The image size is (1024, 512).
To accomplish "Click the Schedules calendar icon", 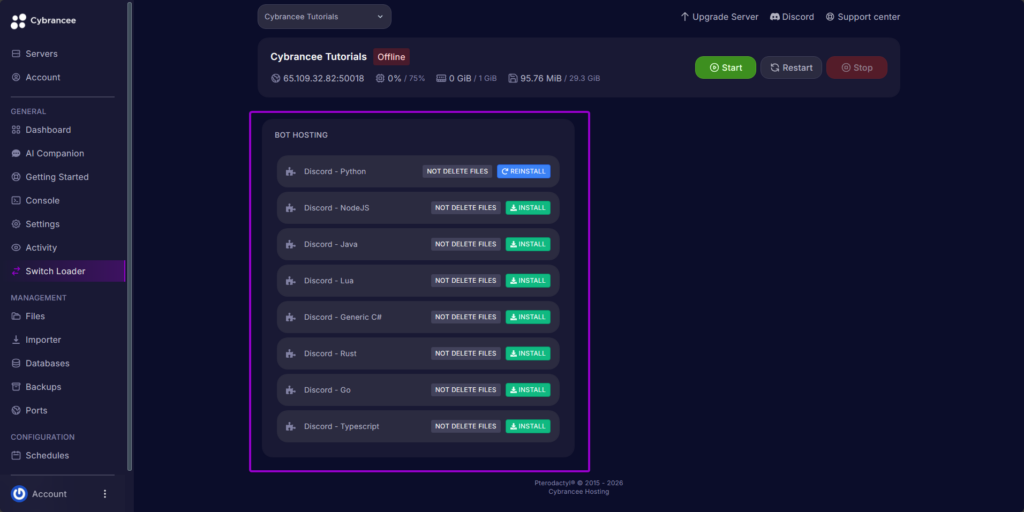I will tap(16, 455).
